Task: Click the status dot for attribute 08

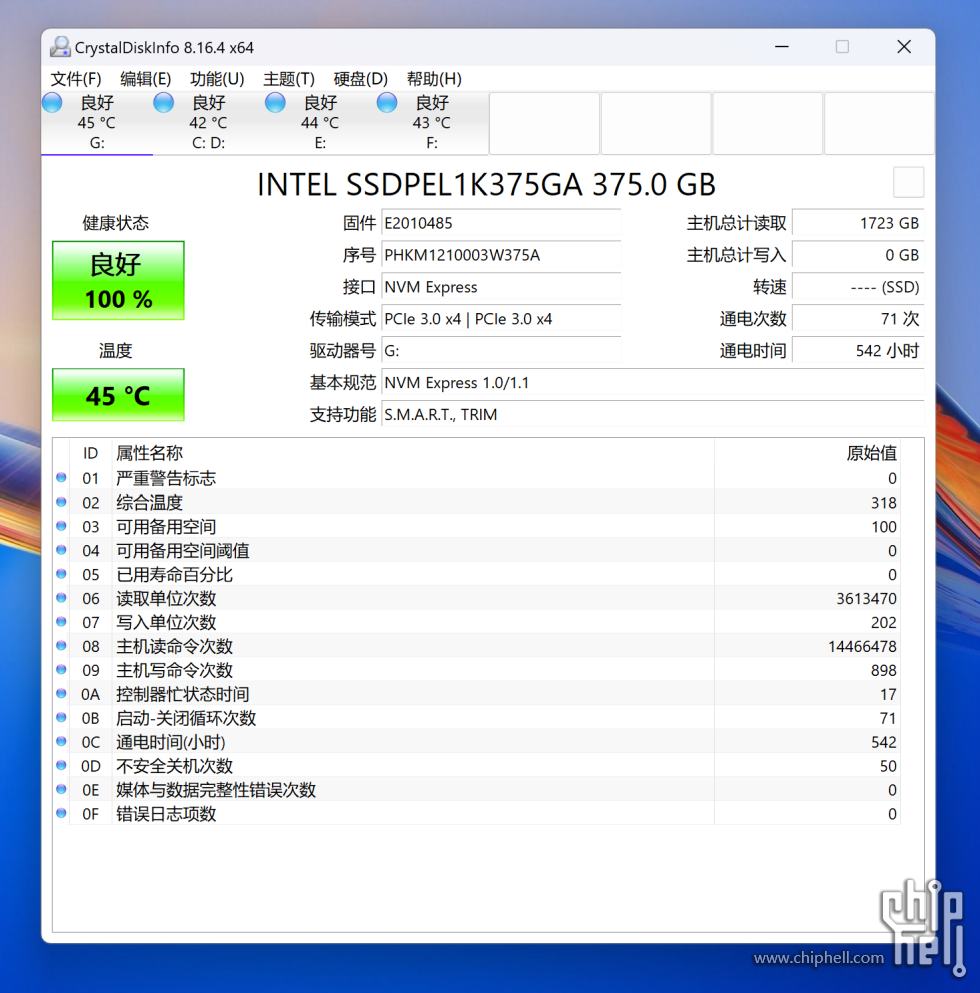Action: 61,645
